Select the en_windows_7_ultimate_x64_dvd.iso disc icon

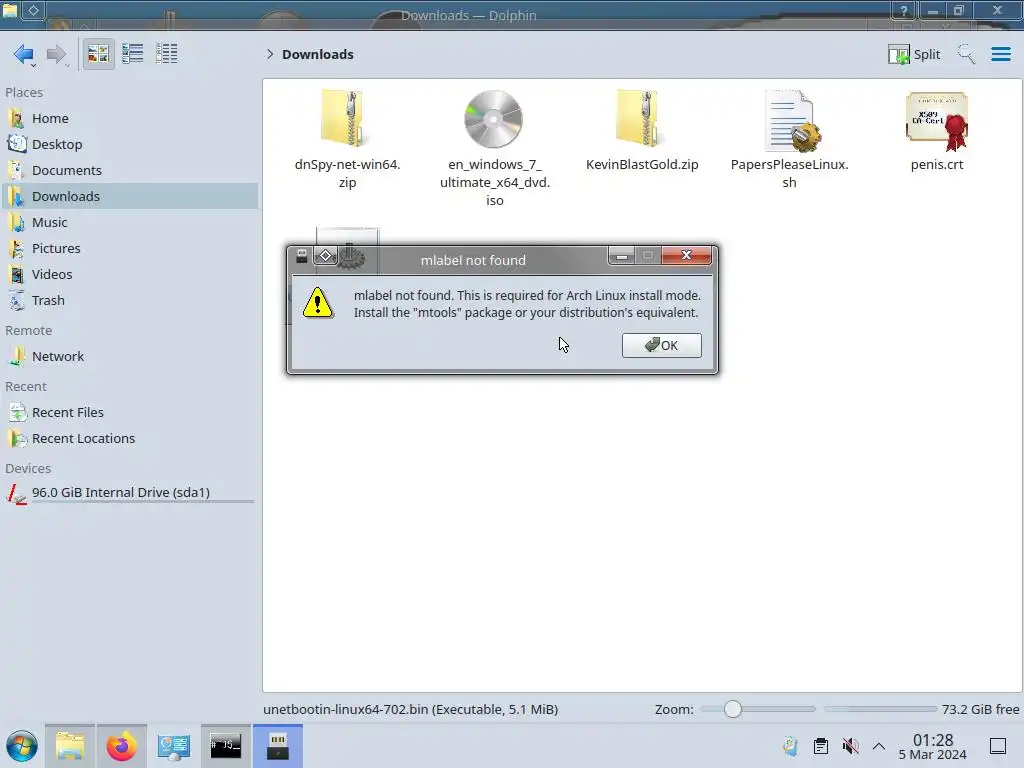(494, 119)
